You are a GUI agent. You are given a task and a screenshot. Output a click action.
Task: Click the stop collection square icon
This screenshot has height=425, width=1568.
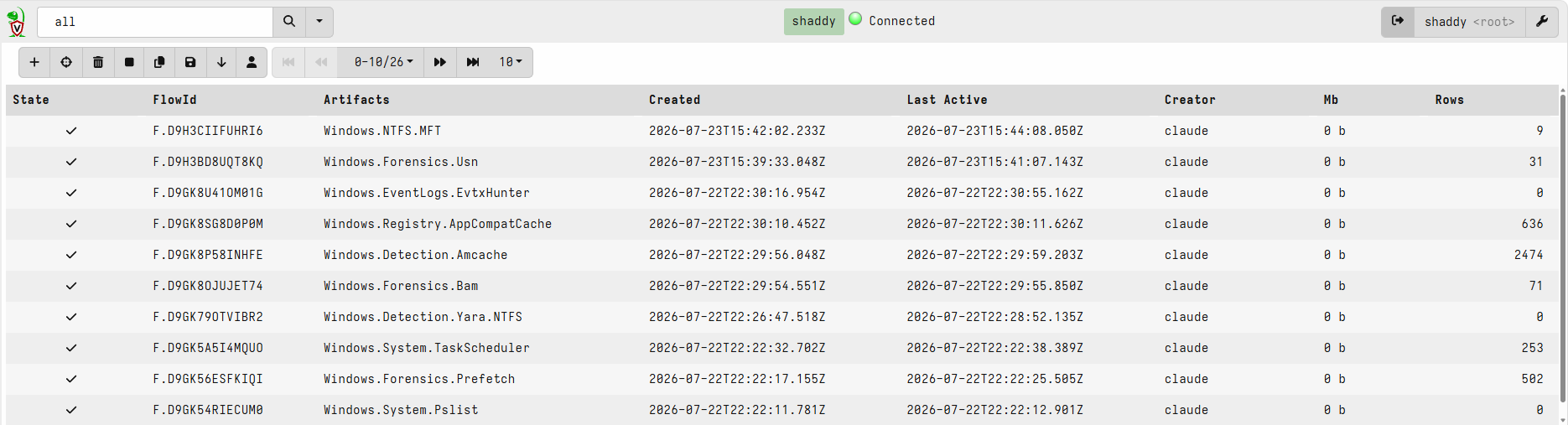129,62
